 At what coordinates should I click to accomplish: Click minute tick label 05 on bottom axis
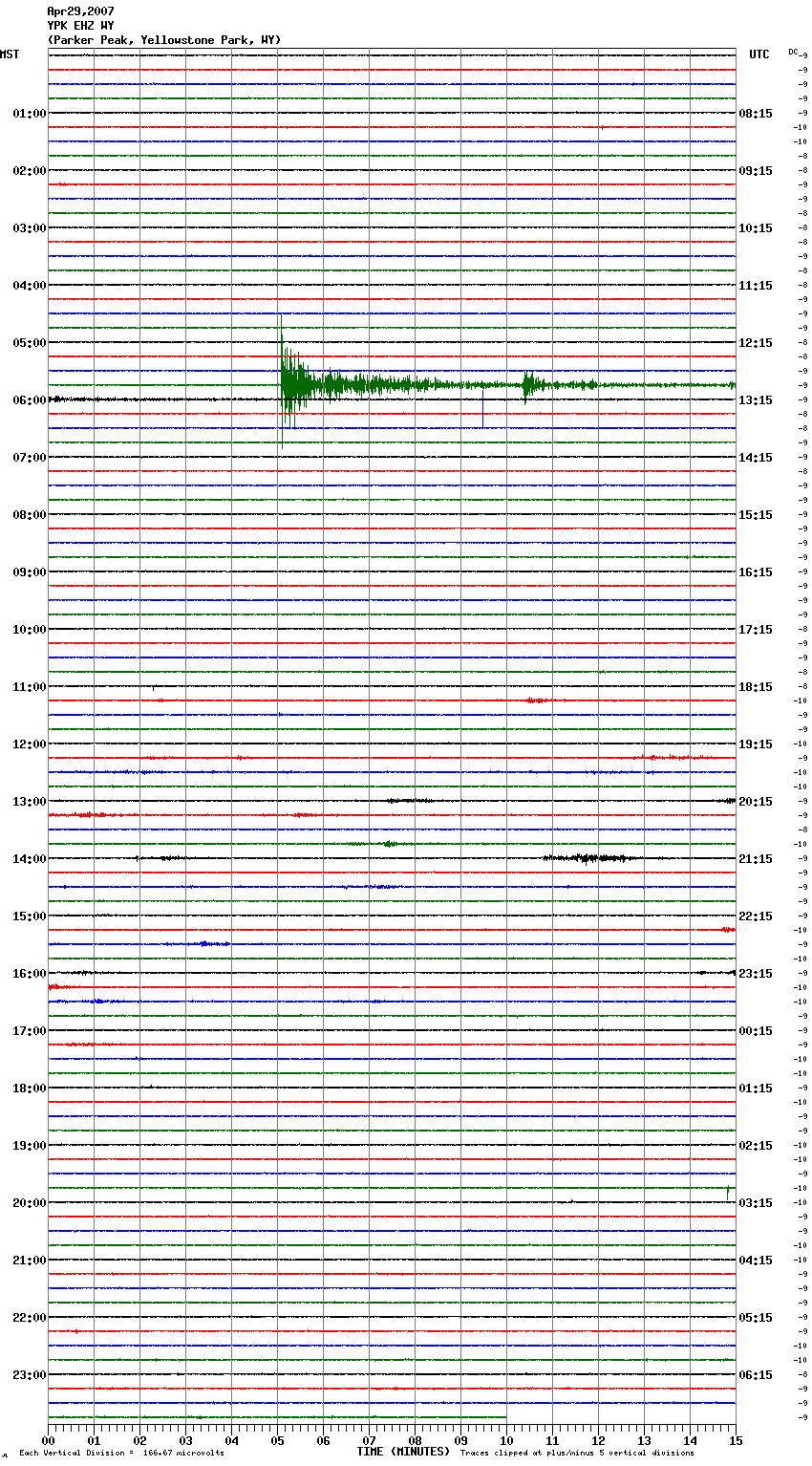277,1440
